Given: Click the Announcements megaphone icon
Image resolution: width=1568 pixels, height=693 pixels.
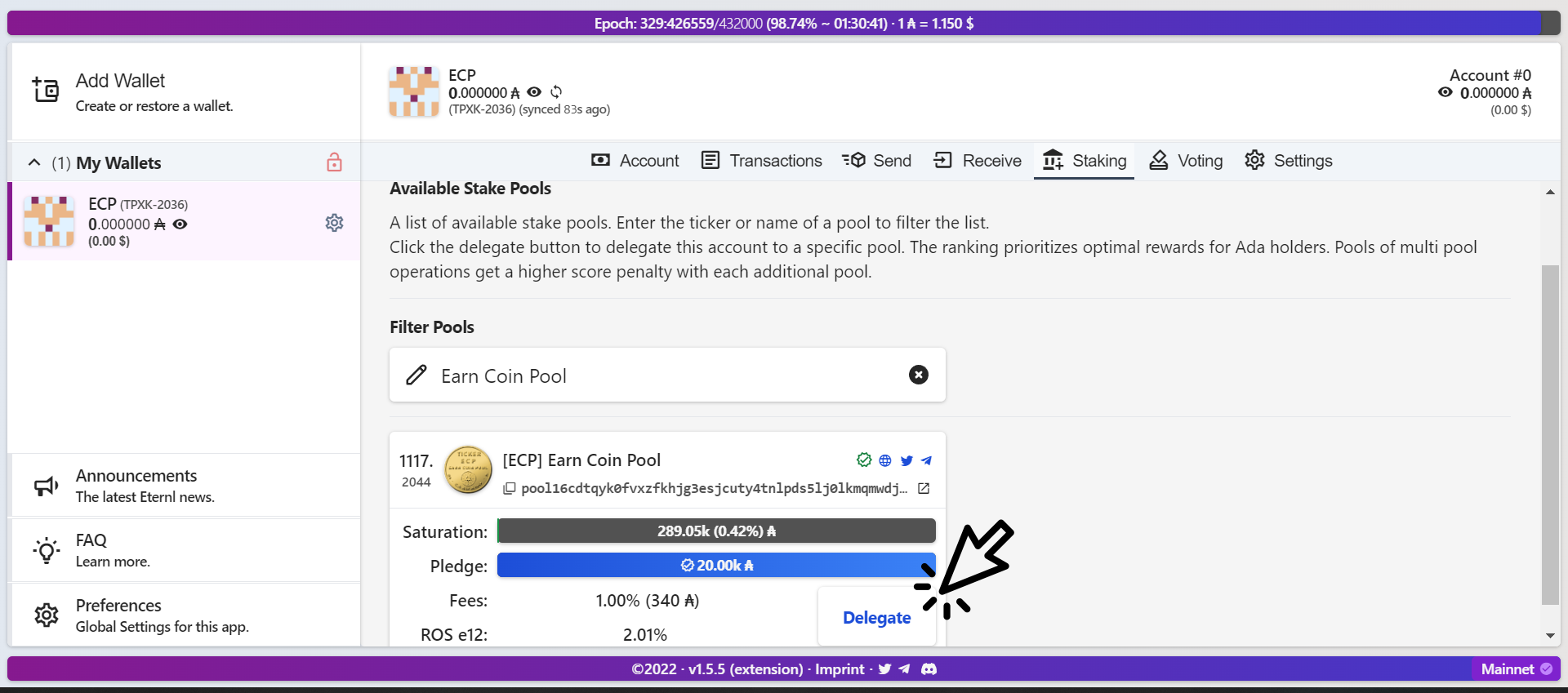Looking at the screenshot, I should (46, 486).
